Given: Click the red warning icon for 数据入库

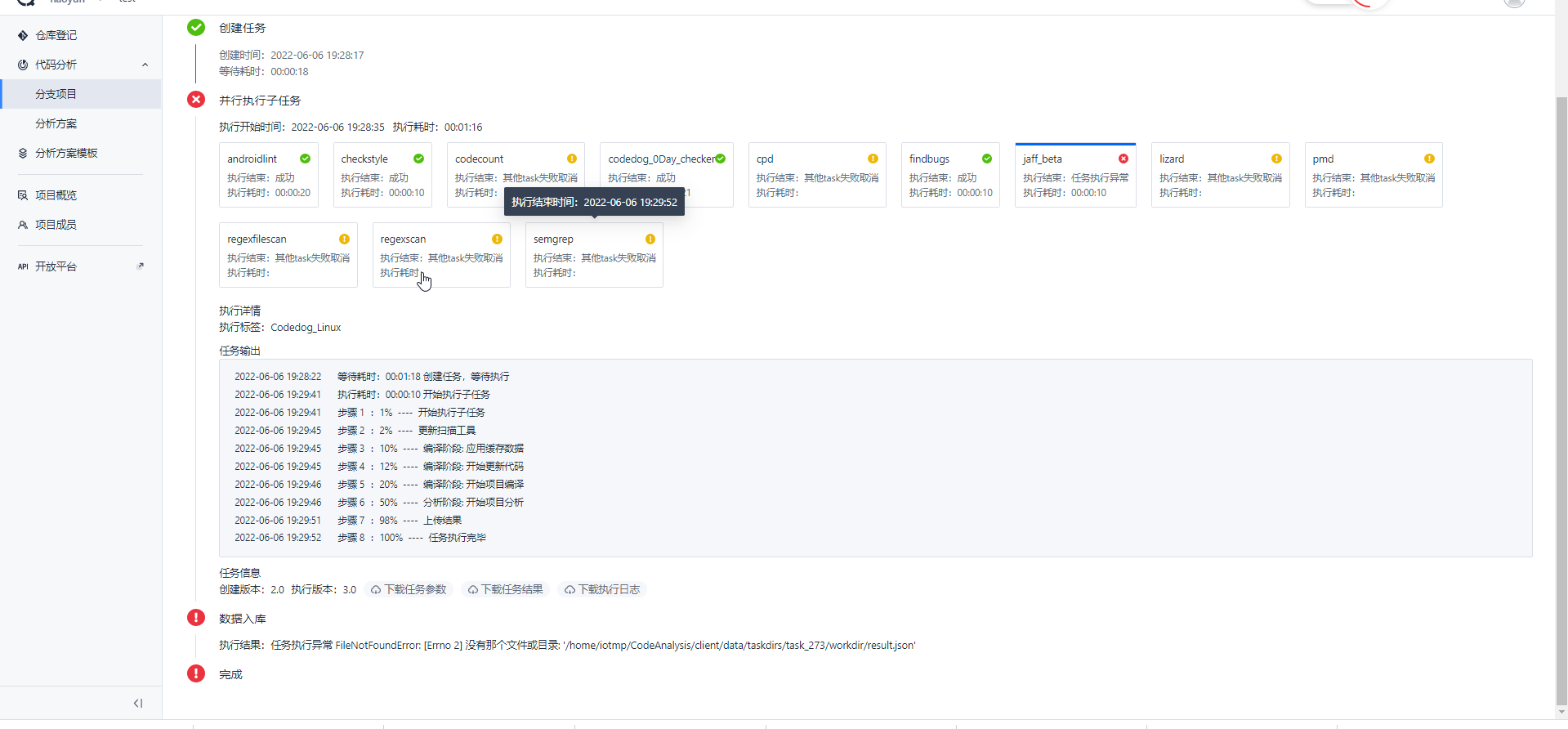Looking at the screenshot, I should [x=196, y=618].
